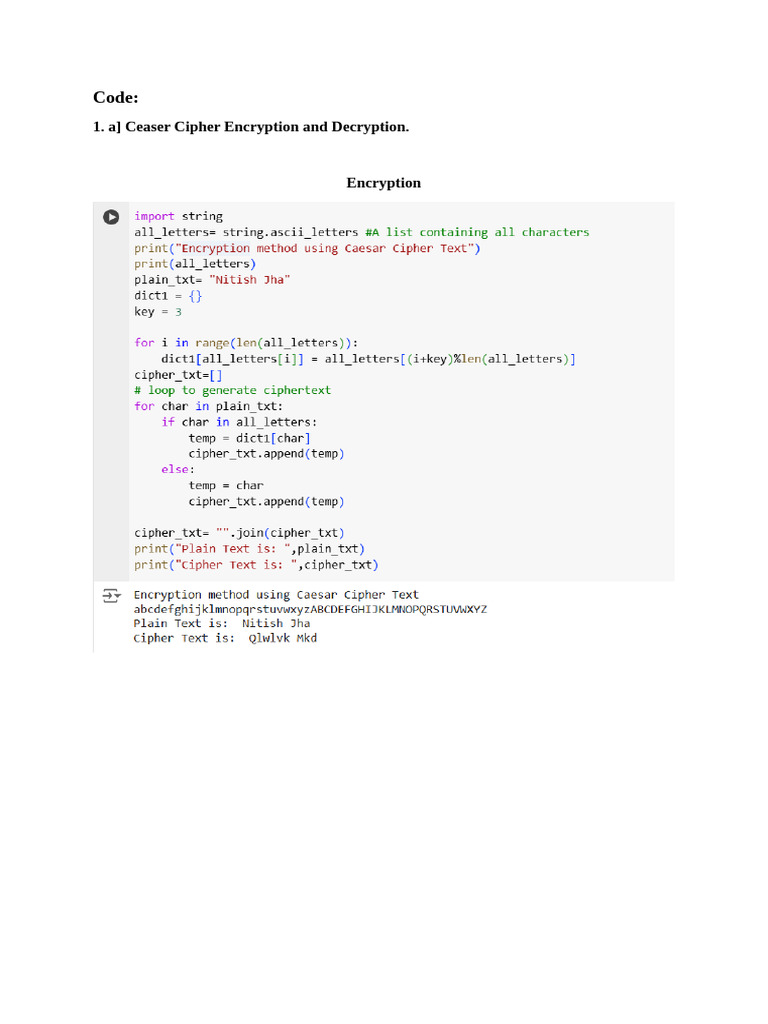Click output 'Cipher Text is: Qlwlvk Mkd'
This screenshot has height=1024, width=768.
[x=225, y=638]
